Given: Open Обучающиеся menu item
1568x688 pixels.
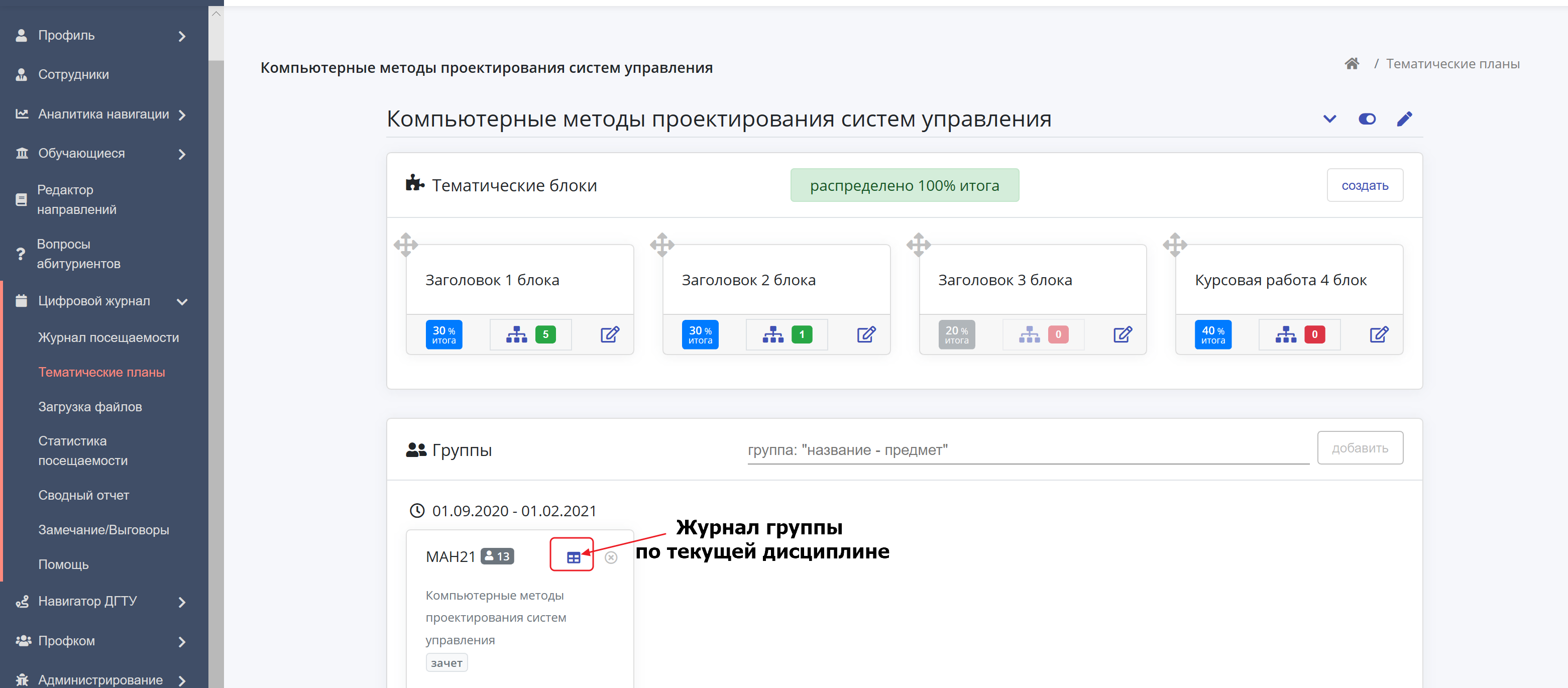Looking at the screenshot, I should point(81,153).
